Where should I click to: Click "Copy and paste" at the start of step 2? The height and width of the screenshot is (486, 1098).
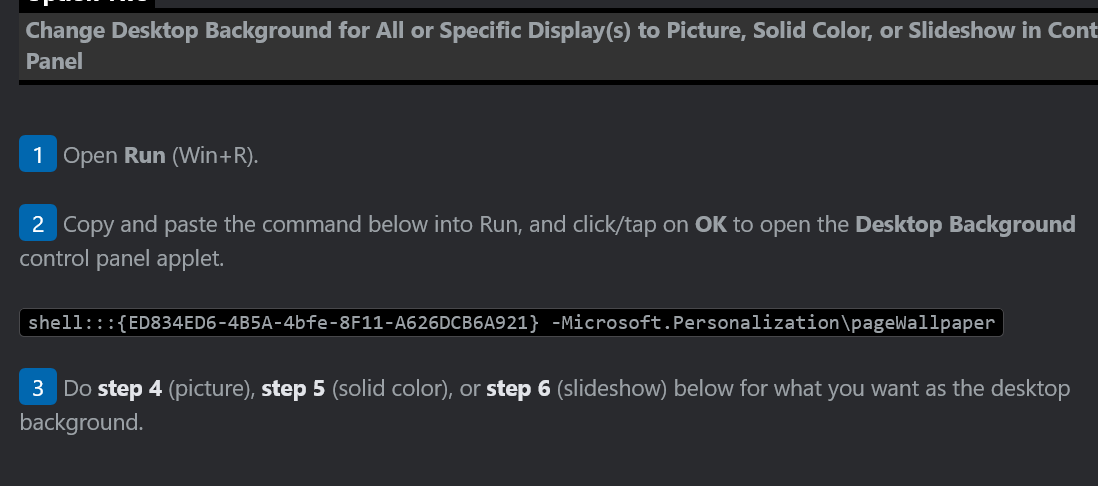(128, 224)
